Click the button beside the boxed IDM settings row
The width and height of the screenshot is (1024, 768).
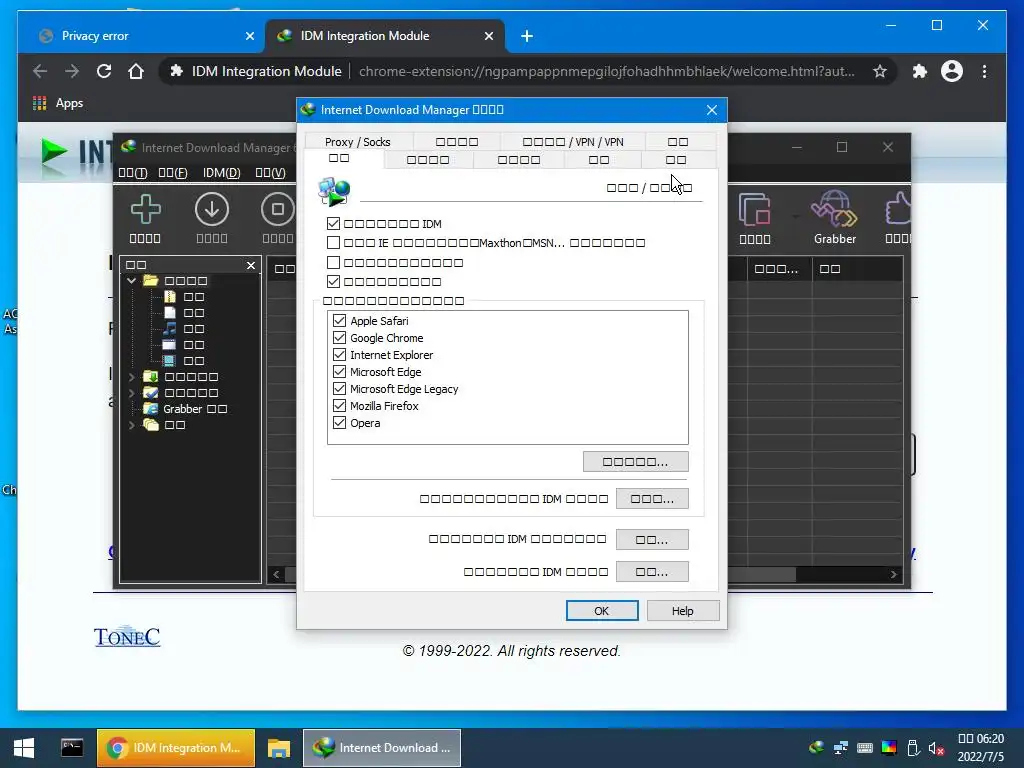[x=652, y=499]
